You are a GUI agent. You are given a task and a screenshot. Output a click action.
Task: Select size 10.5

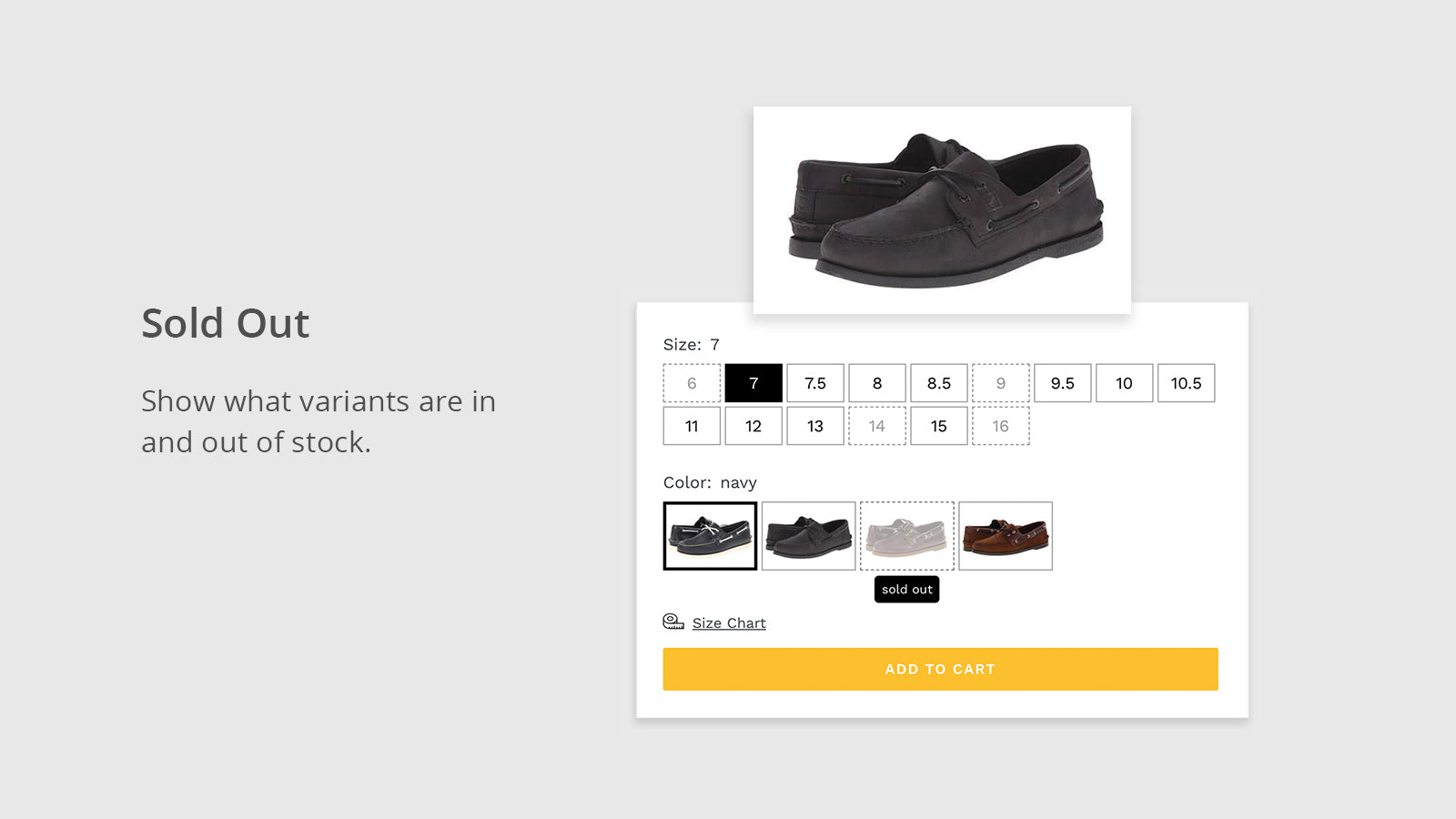click(1186, 383)
